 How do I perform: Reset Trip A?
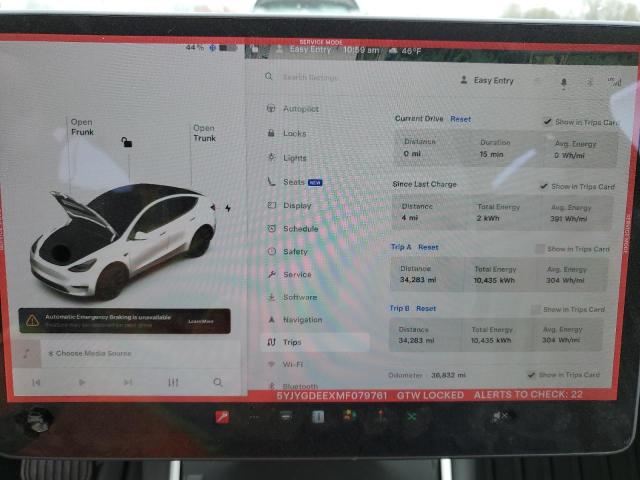428,247
